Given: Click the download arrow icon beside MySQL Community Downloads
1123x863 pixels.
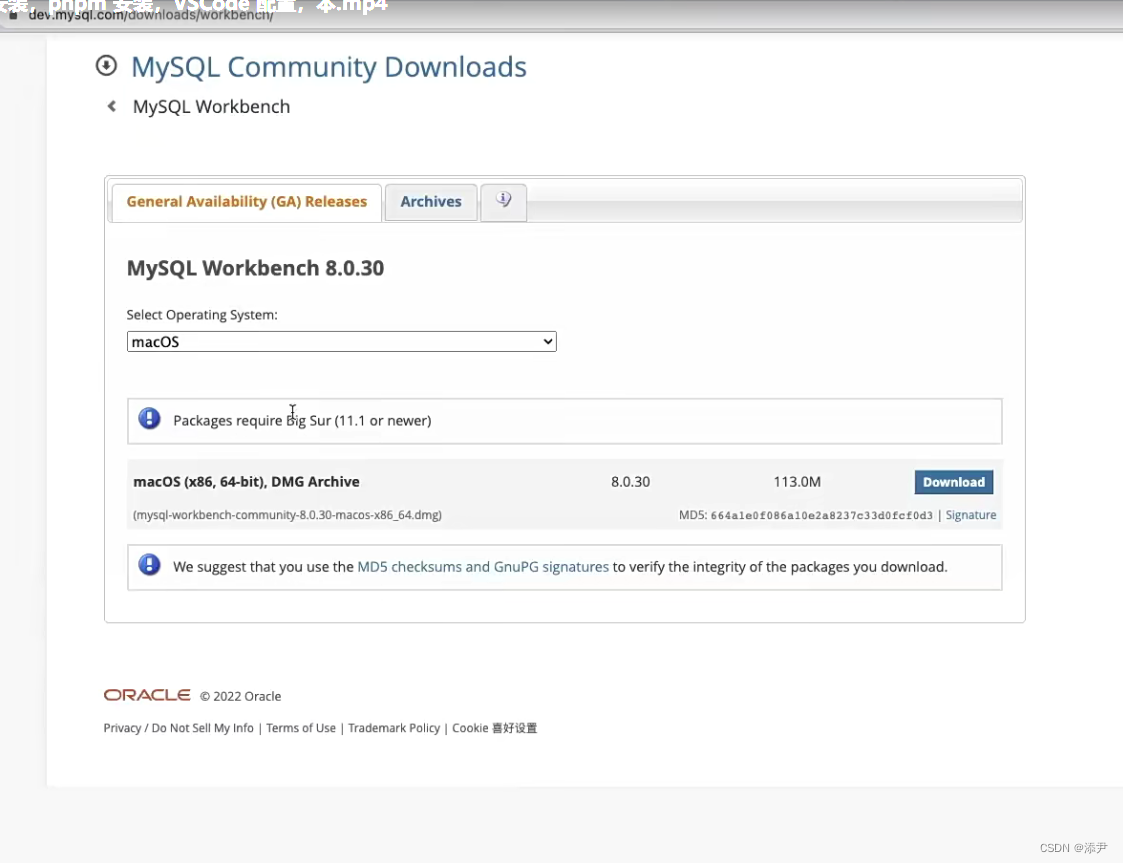Looking at the screenshot, I should 106,65.
